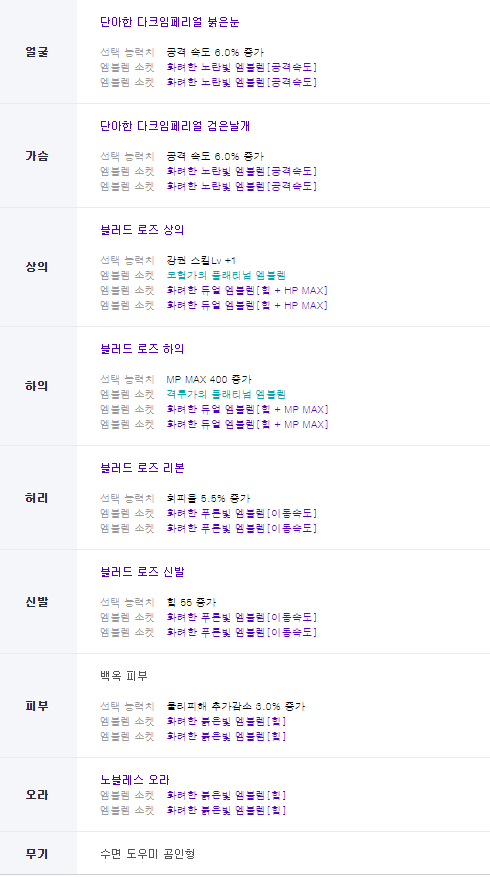The height and width of the screenshot is (877, 490).
Task: Click the 무기 row header cell
Action: click(38, 854)
